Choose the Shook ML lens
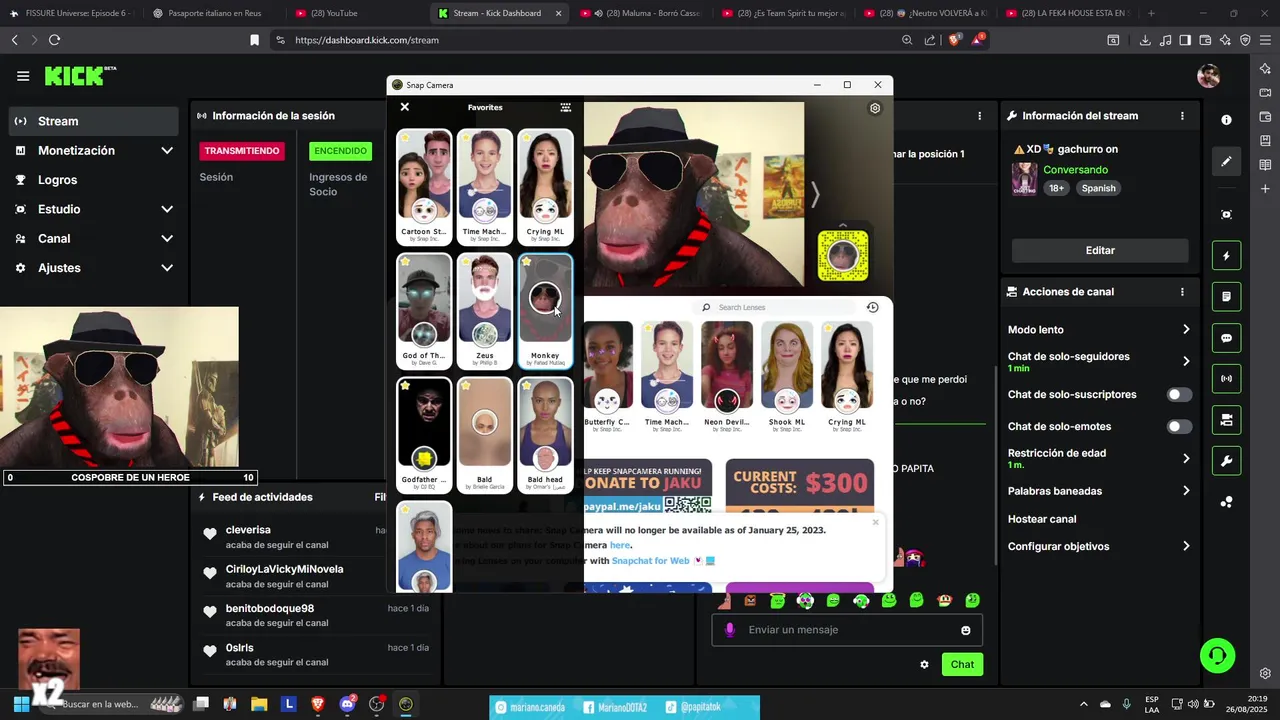Screen dimensions: 1280x720 (787, 377)
